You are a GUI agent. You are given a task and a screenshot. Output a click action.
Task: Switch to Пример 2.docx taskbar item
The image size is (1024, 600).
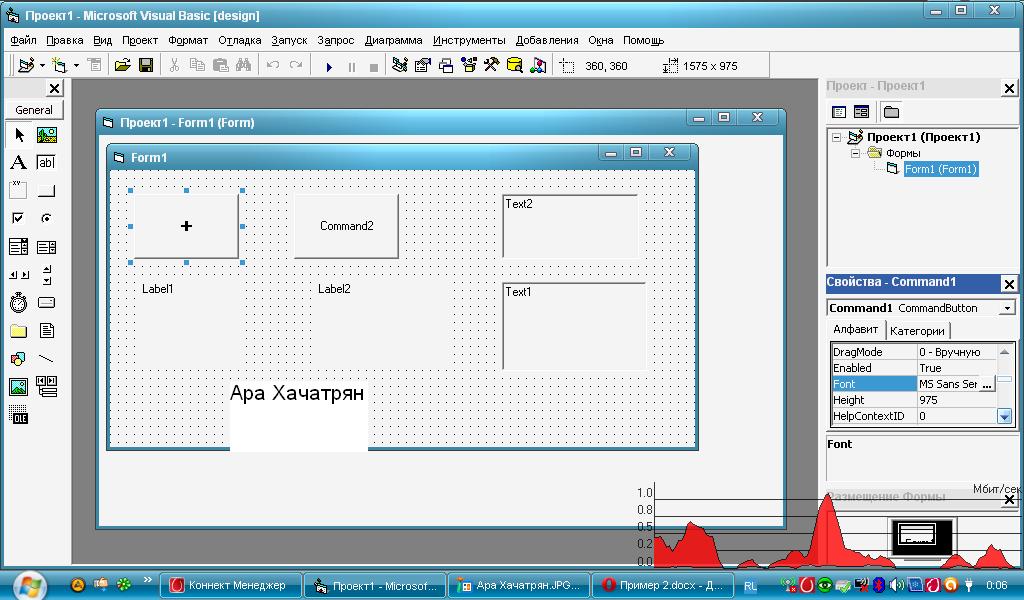click(662, 586)
